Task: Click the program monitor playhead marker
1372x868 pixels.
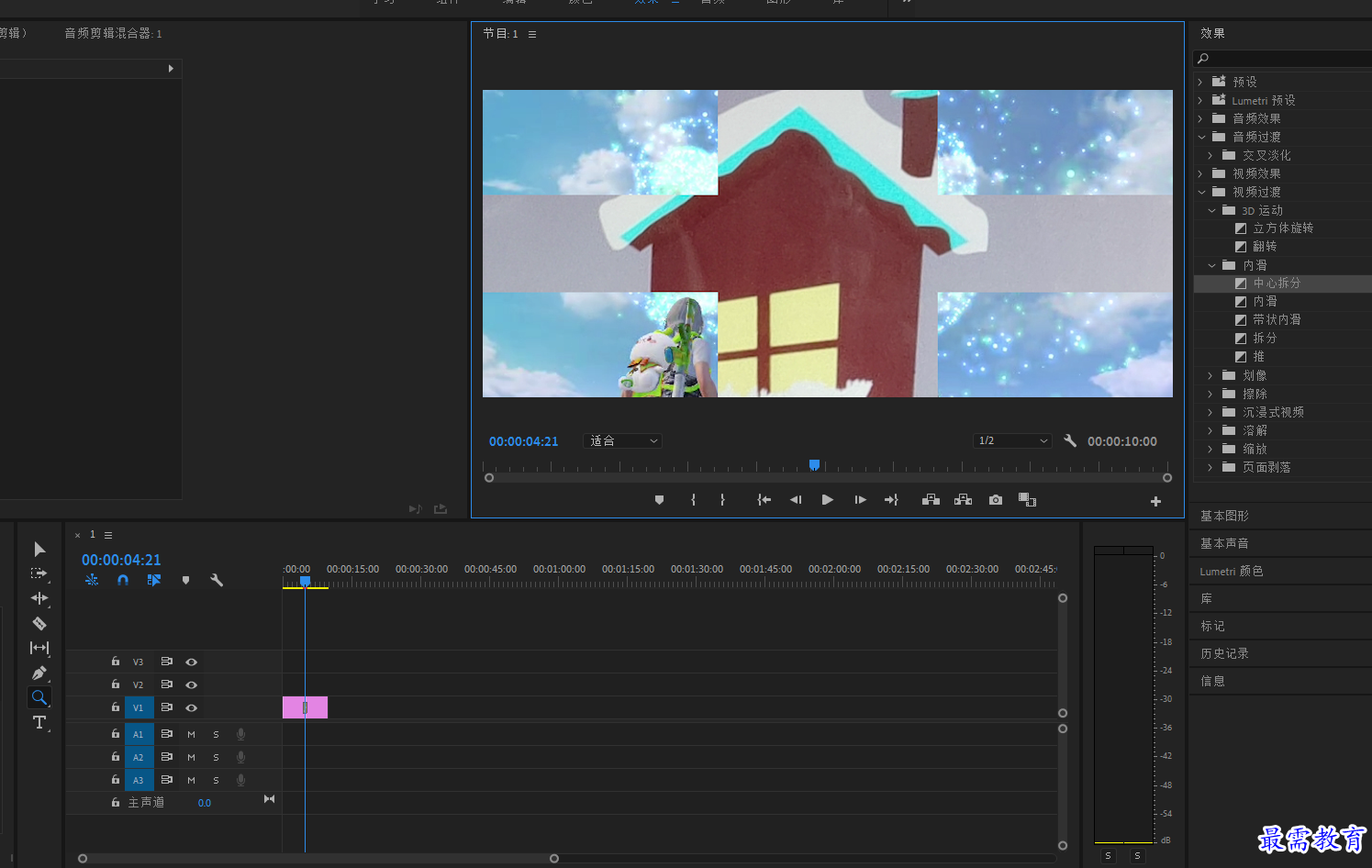Action: [814, 465]
